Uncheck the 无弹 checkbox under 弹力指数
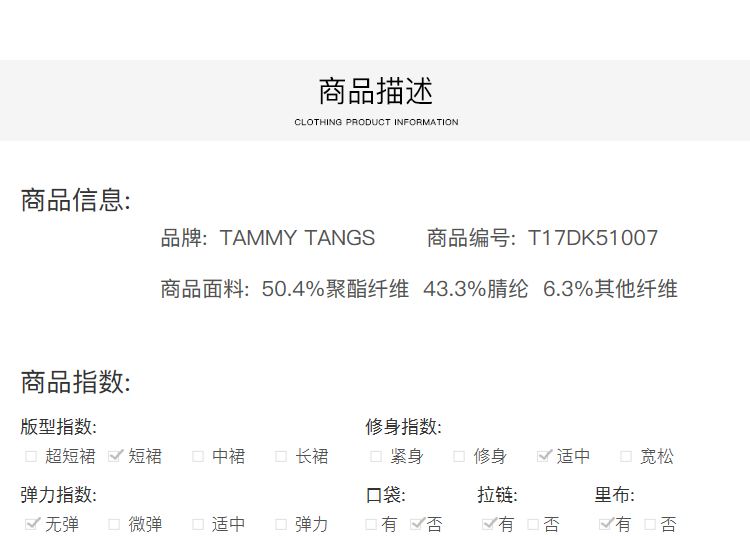 32,524
